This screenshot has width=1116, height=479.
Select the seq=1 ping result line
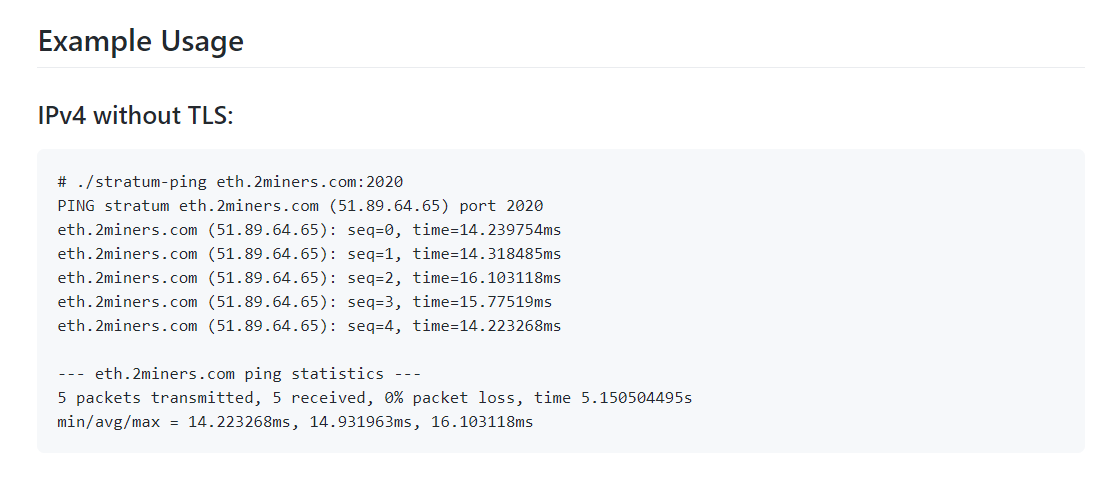point(310,254)
